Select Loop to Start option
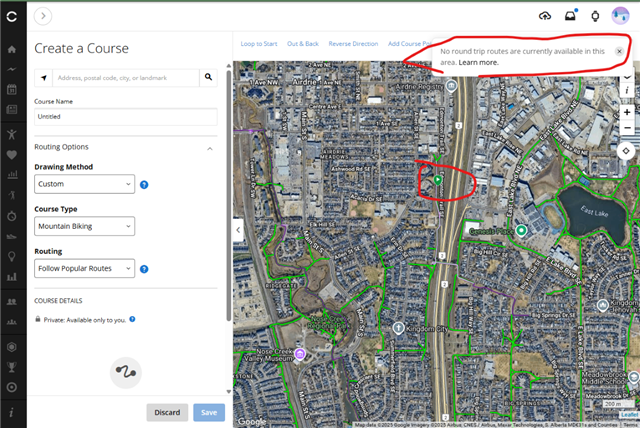The height and width of the screenshot is (428, 640). (x=259, y=44)
